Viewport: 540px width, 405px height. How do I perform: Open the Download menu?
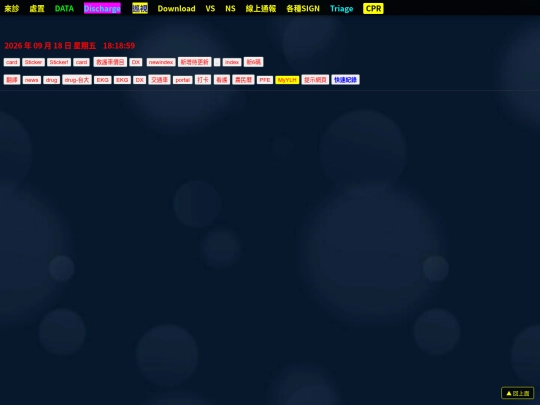pos(176,9)
